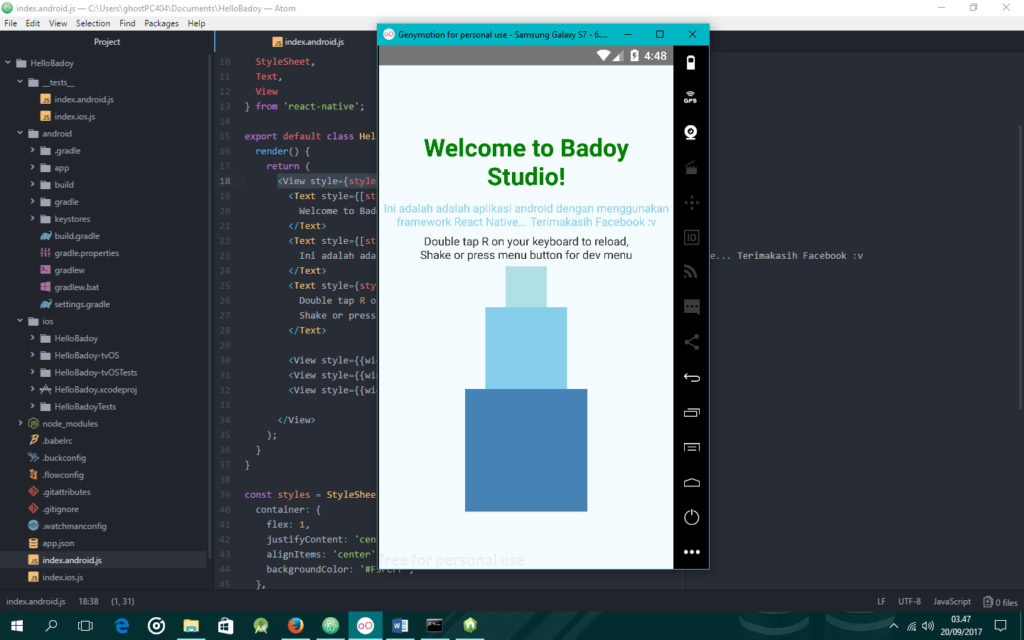Click the Genymotion power button icon
Viewport: 1024px width, 640px height.
pos(691,517)
